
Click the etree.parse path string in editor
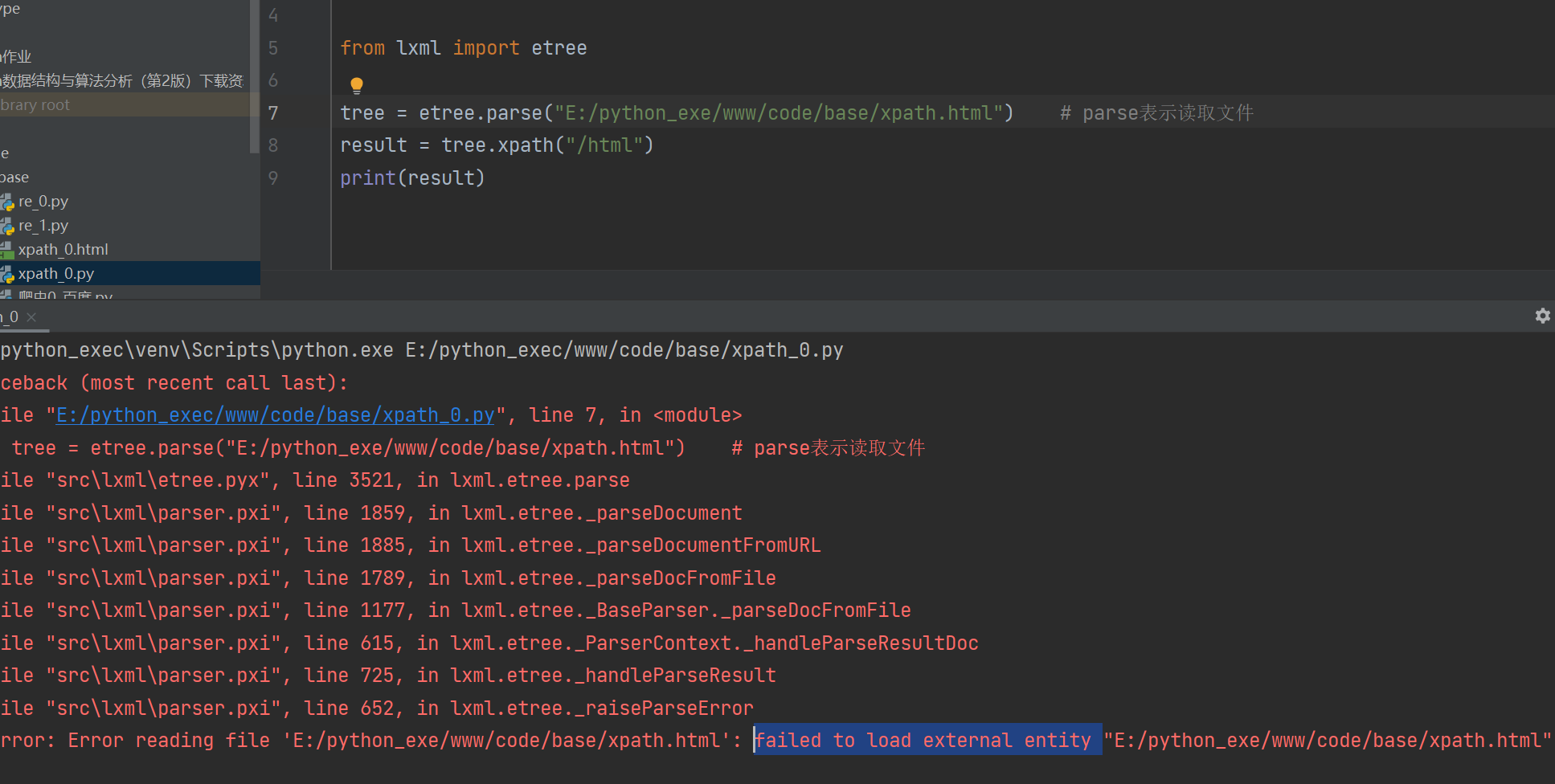779,113
